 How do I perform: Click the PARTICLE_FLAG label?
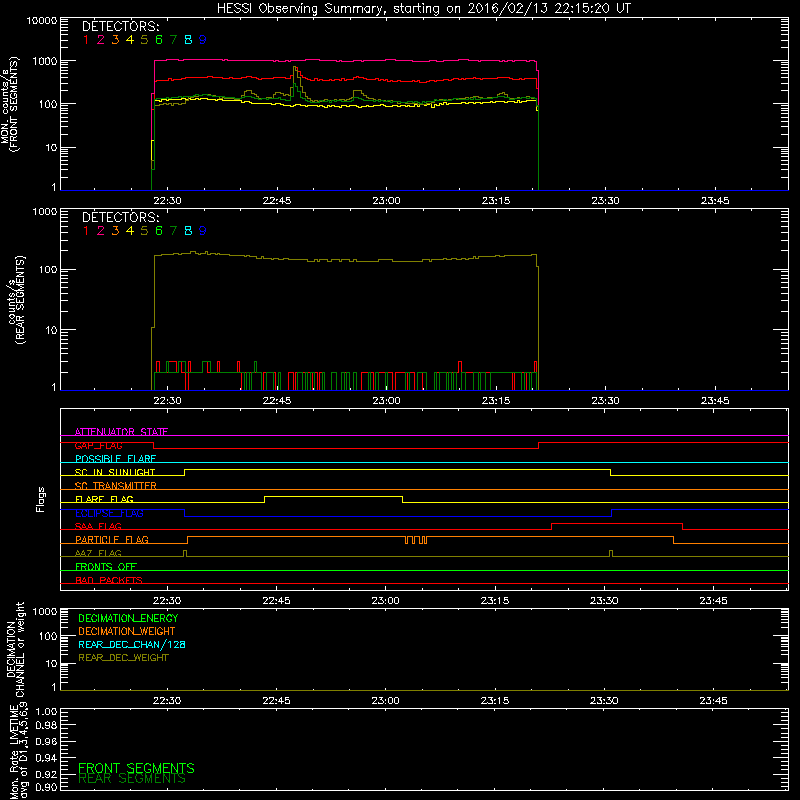(112, 539)
